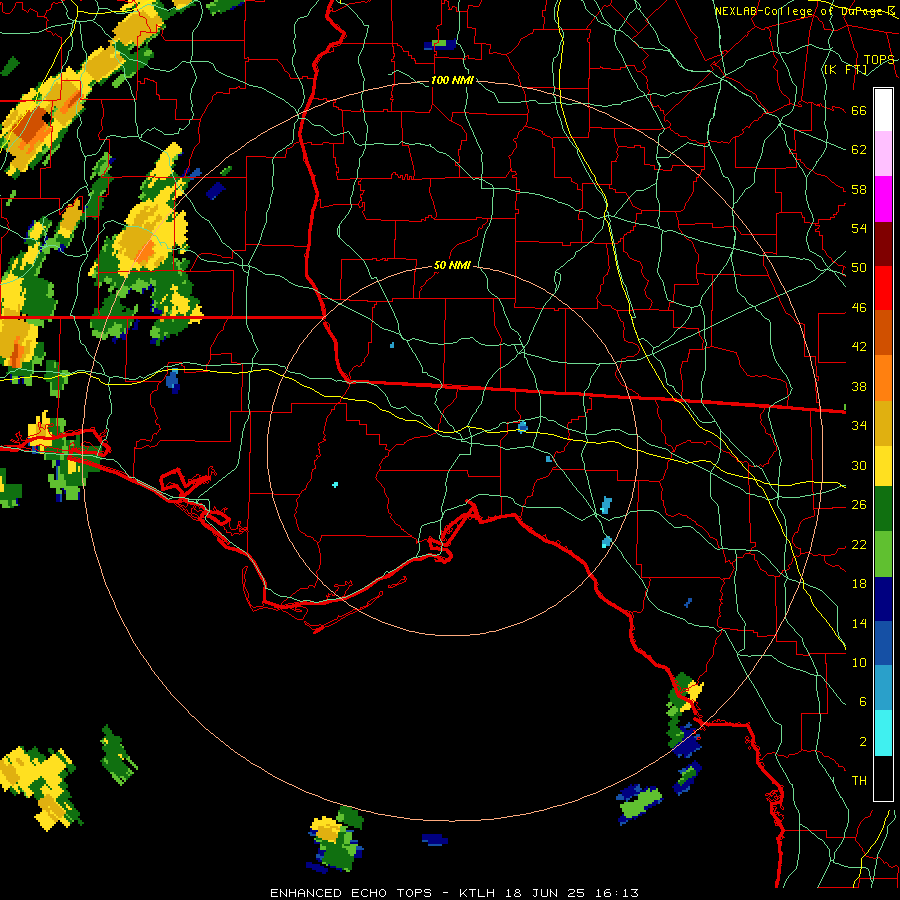Click the cyan legend swatch
Image resolution: width=900 pixels, height=900 pixels.
coord(883,733)
